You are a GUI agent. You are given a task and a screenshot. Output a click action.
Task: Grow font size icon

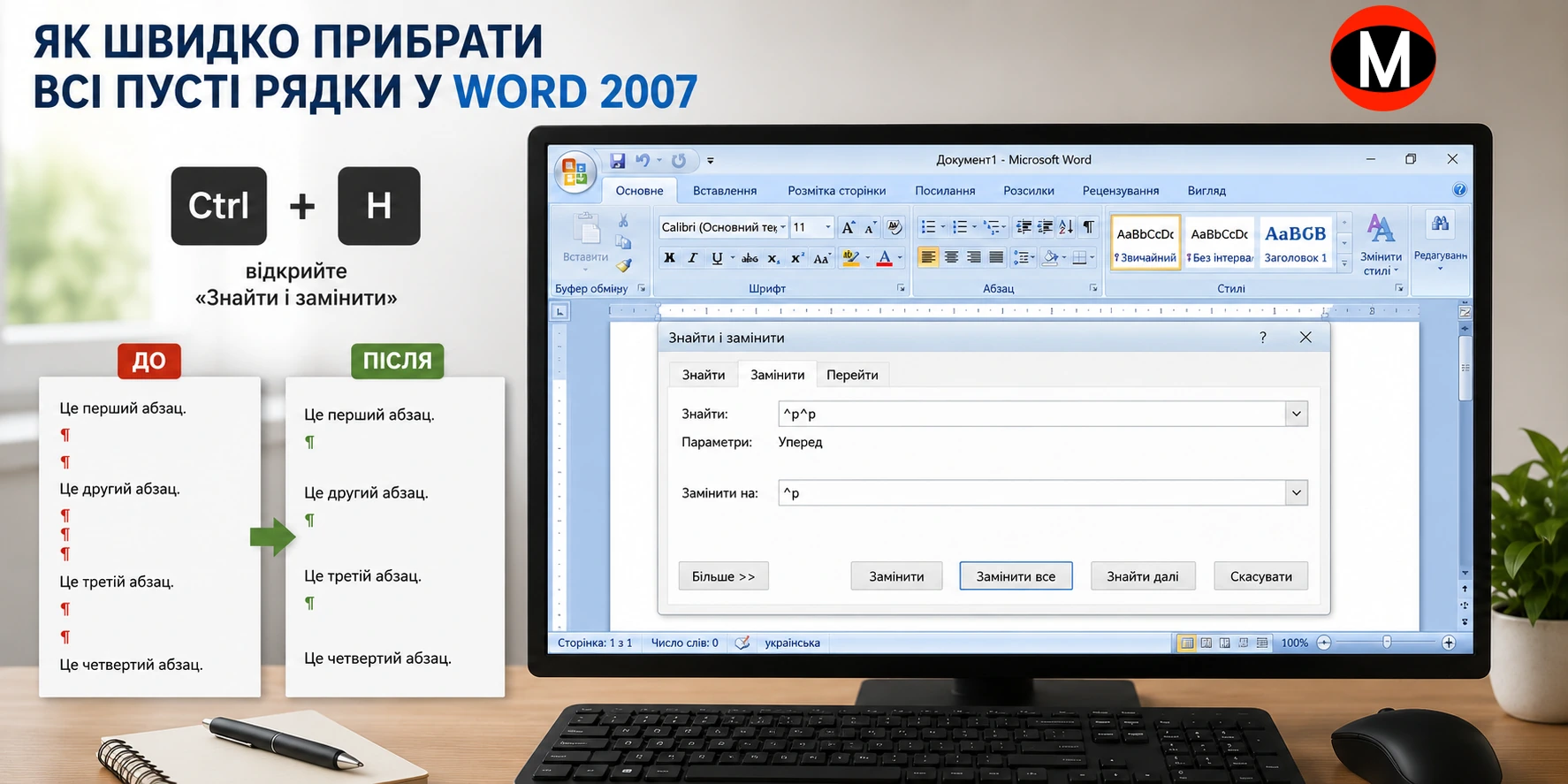(848, 227)
